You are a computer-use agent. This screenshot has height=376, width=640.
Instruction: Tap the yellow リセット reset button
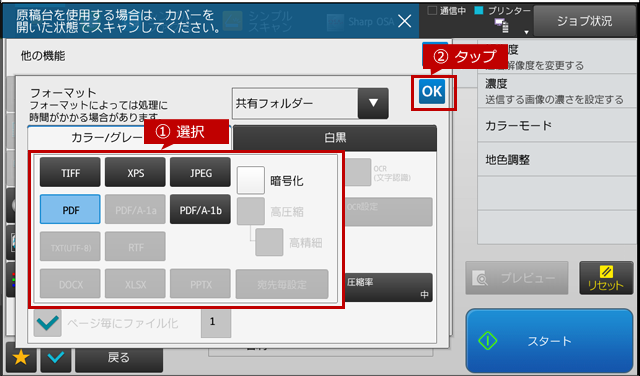pyautogui.click(x=606, y=278)
